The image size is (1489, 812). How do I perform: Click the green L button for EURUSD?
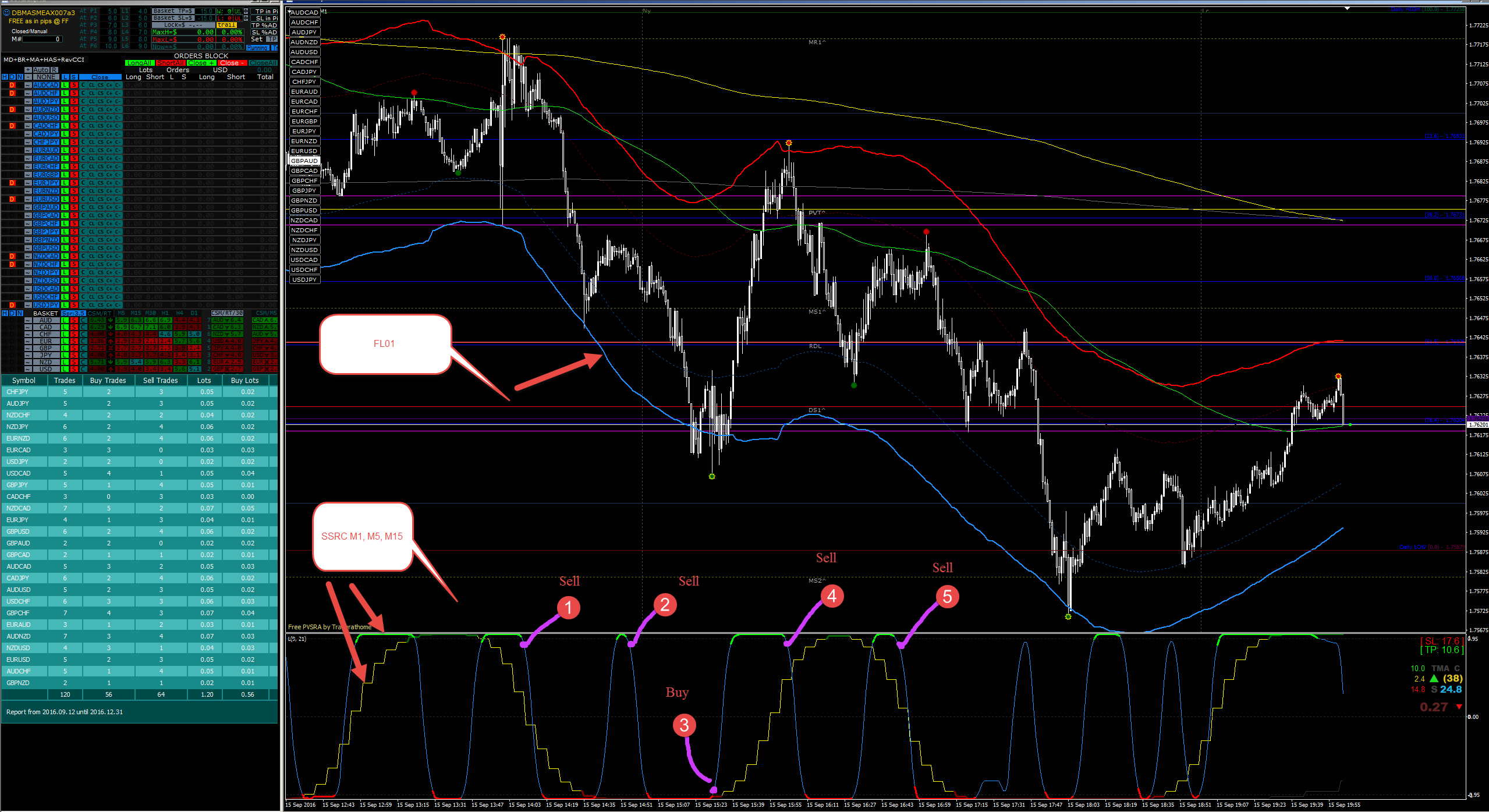(65, 199)
